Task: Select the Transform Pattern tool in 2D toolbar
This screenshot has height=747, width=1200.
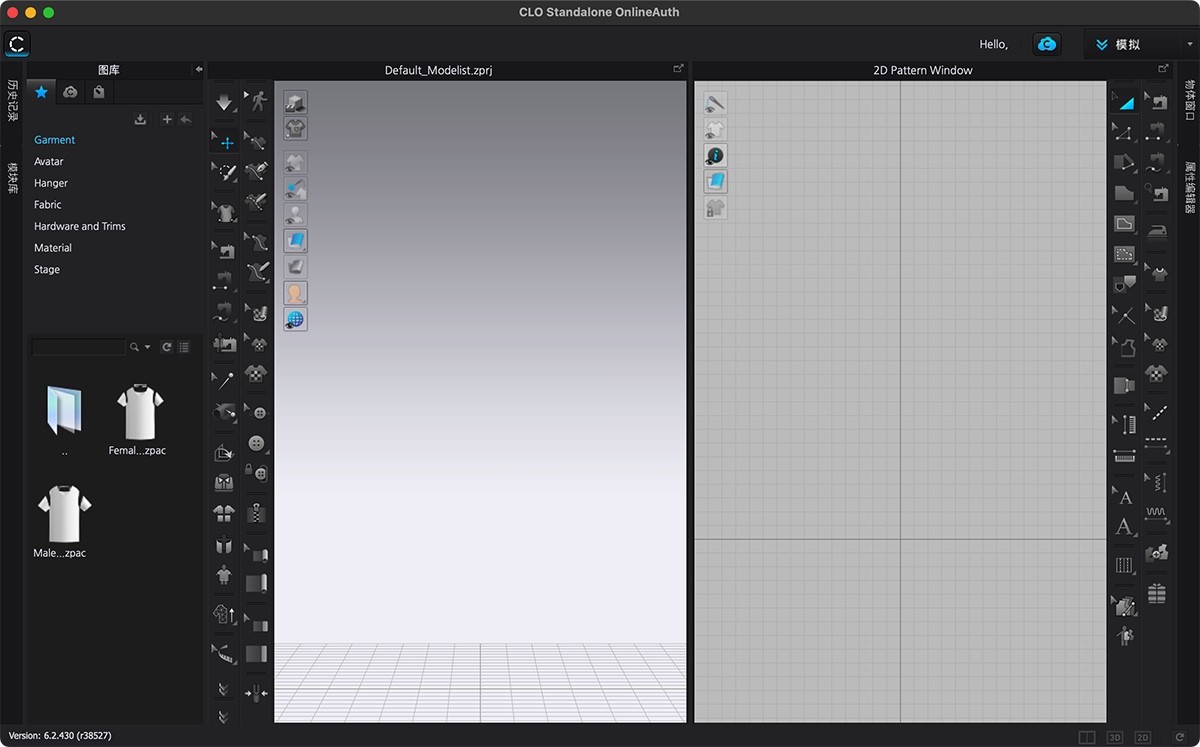Action: pyautogui.click(x=1124, y=102)
